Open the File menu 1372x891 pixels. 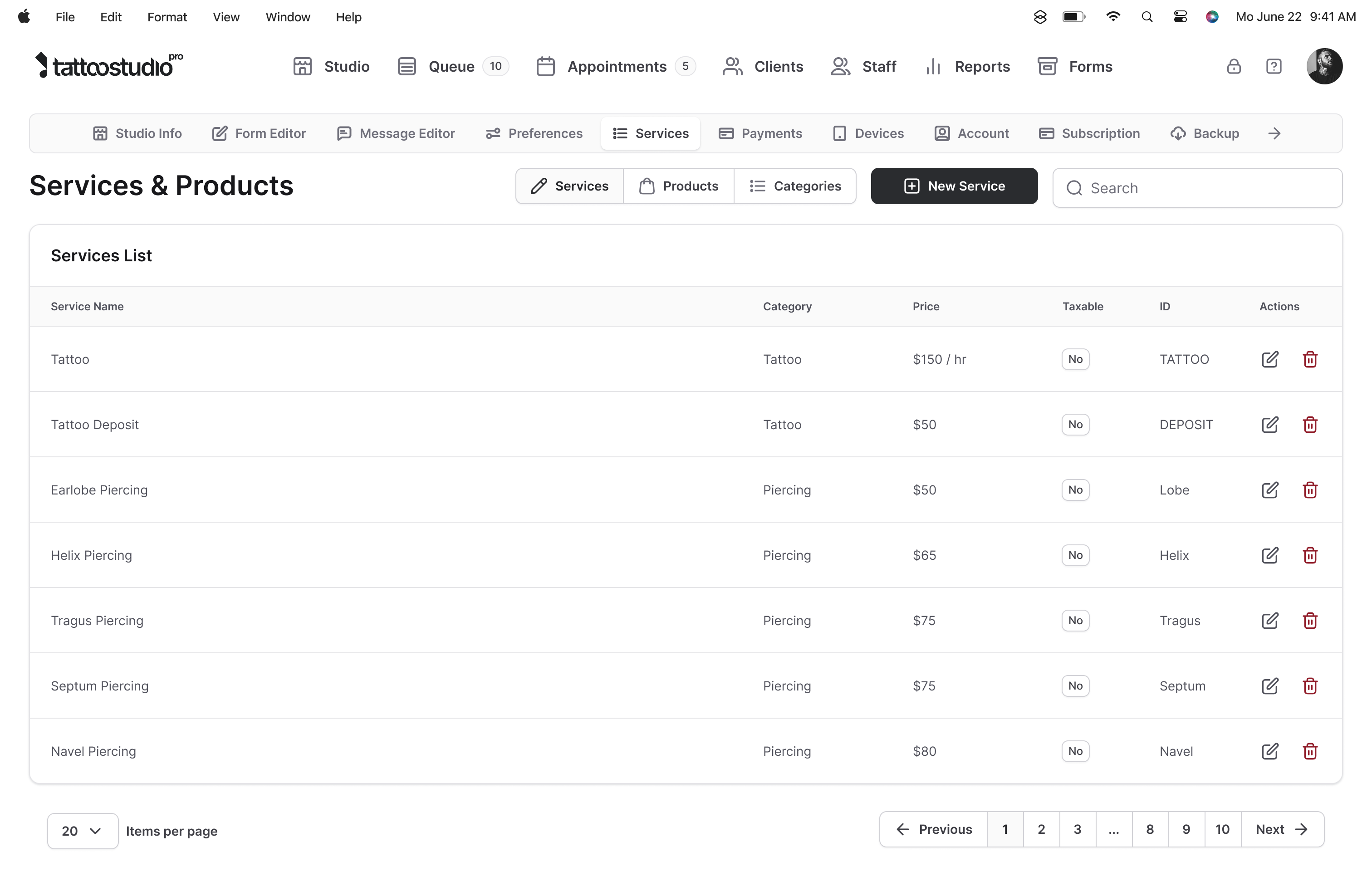click(64, 17)
